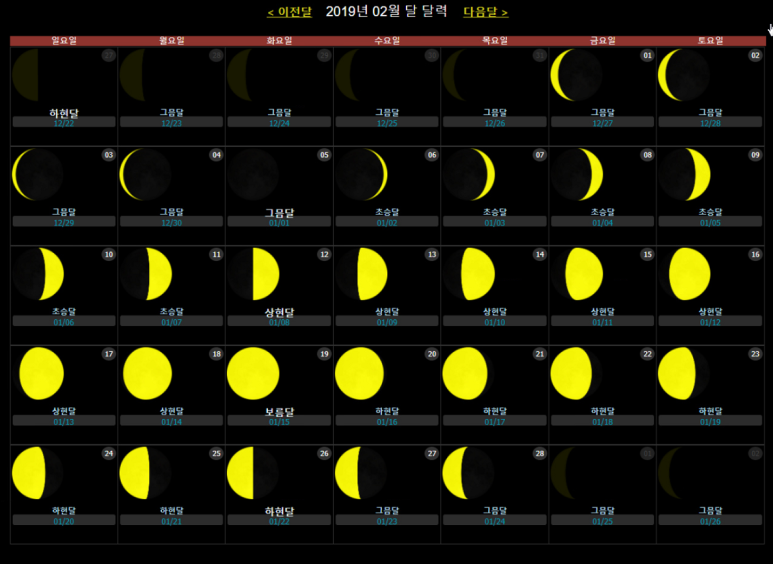Click the lunar date 12/22 bar
Image resolution: width=773 pixels, height=564 pixels.
[x=64, y=123]
